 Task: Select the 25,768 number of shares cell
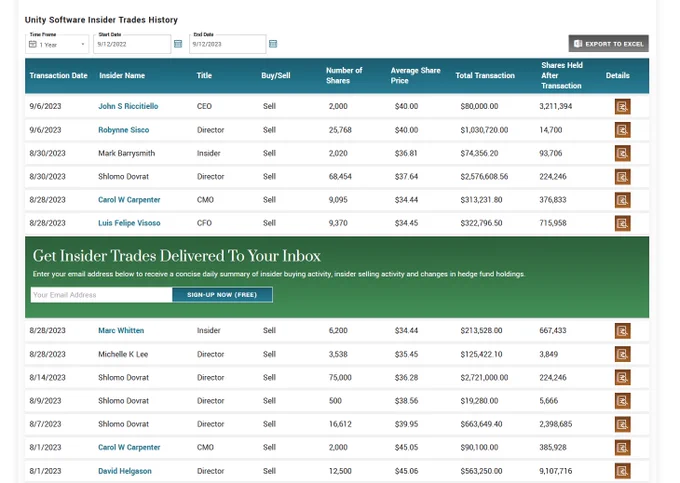tap(340, 130)
